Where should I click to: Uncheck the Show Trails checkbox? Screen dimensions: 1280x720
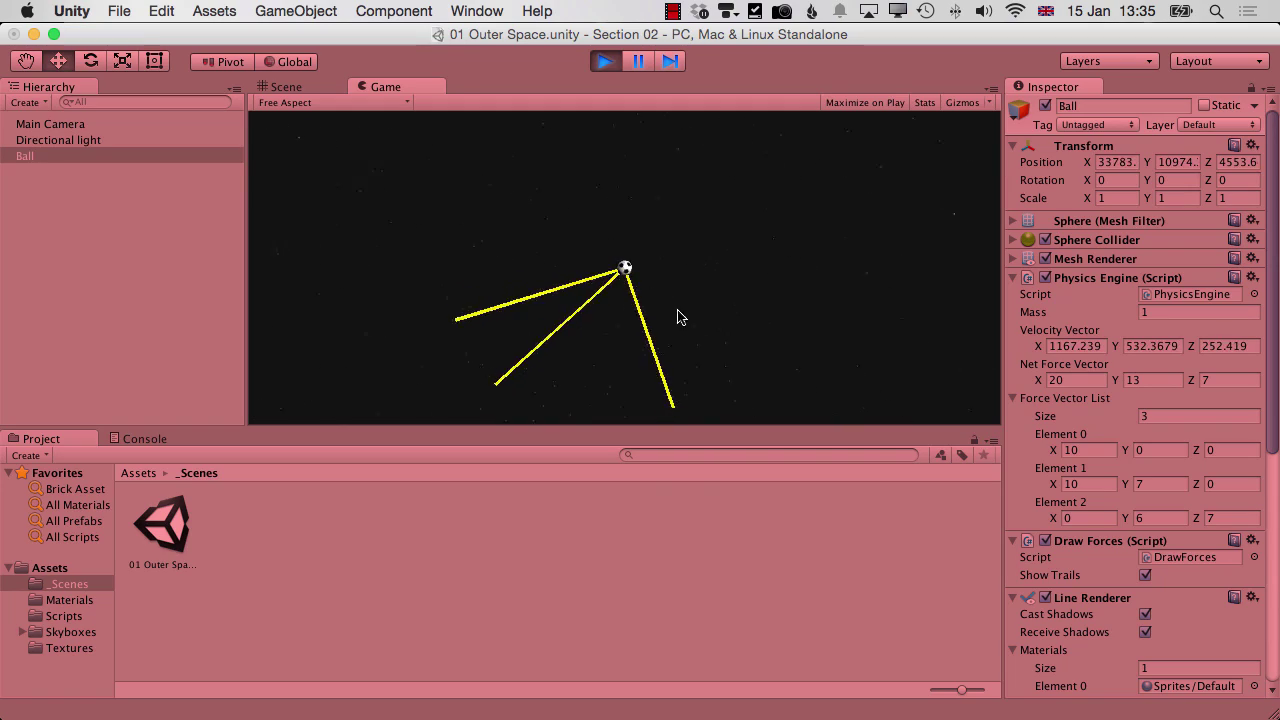tap(1145, 575)
